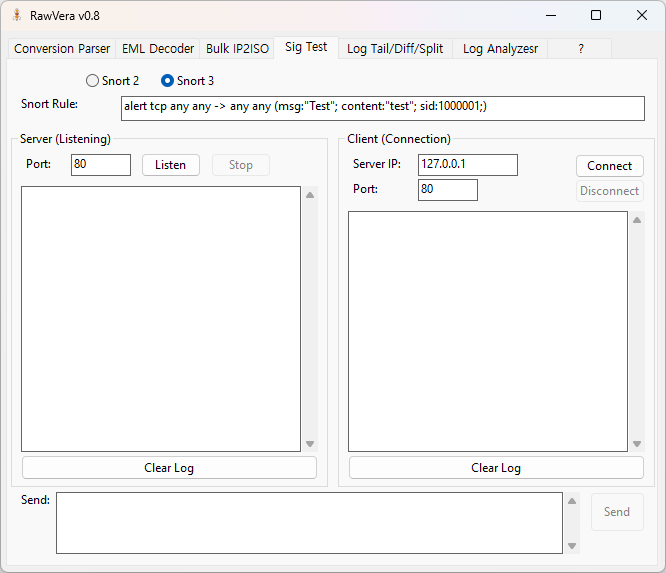Screen dimensions: 666x573
Task: Focus the Client connection Port field
Action: pos(448,190)
